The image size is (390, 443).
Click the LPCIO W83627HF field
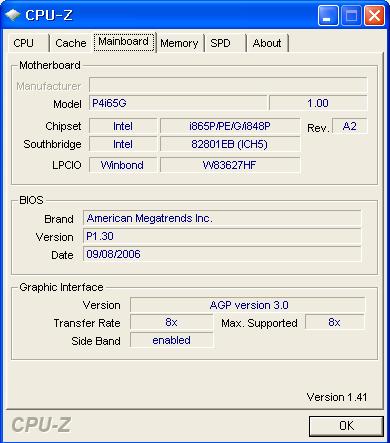tap(230, 165)
